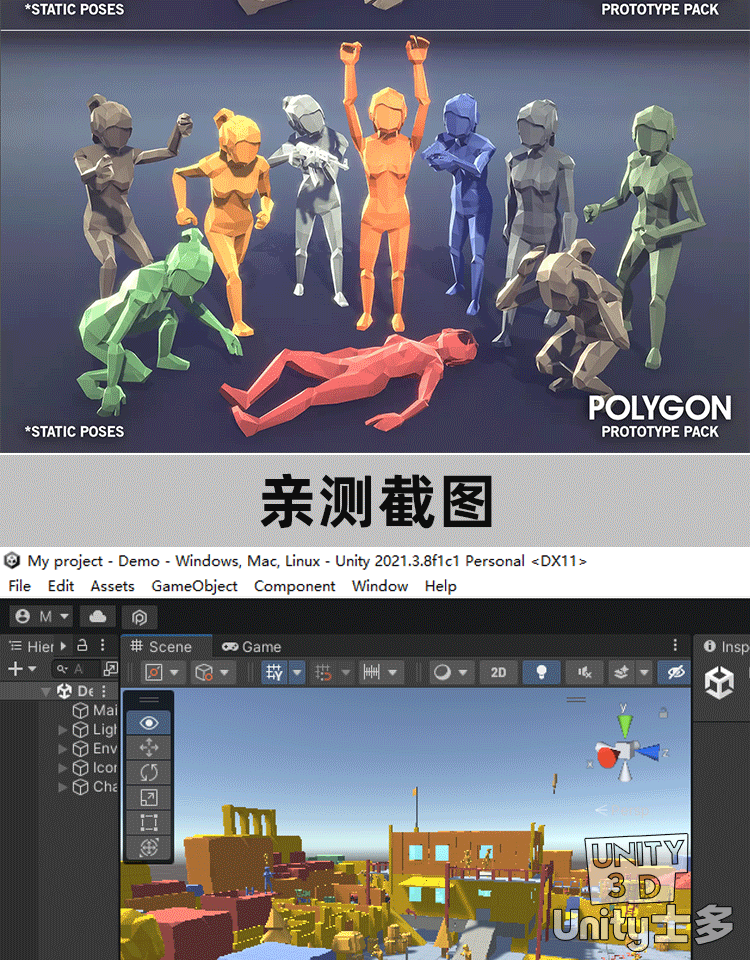Open the GameObject menu
The image size is (750, 960).
click(194, 586)
